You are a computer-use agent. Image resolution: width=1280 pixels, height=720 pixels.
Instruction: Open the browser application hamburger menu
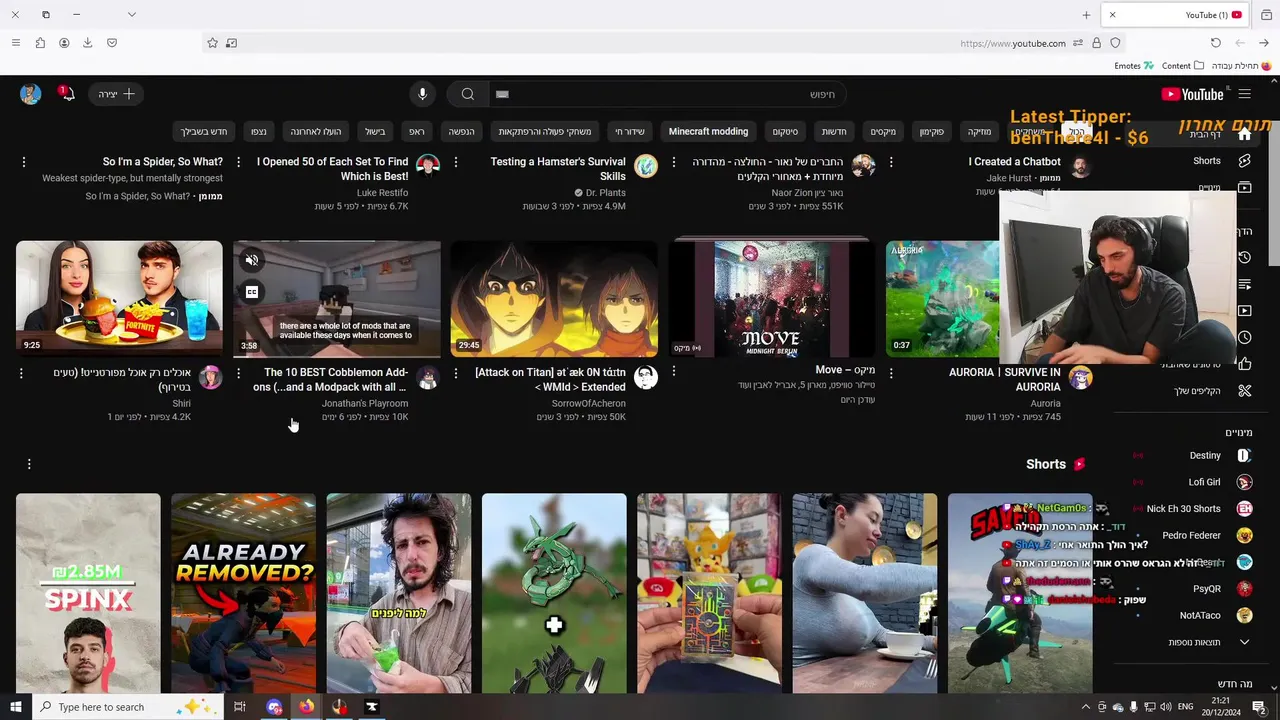point(15,43)
